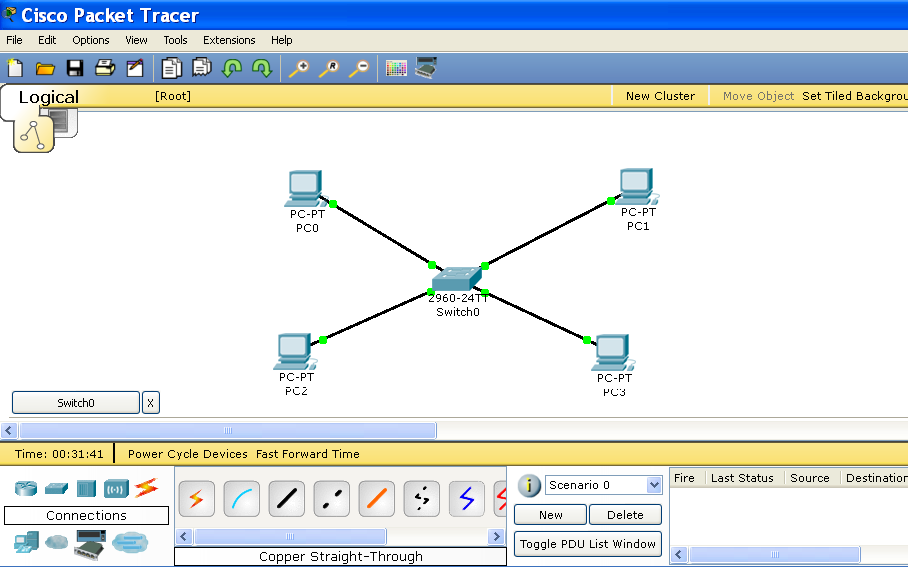Open the drawing palette icon
The width and height of the screenshot is (908, 567).
[396, 68]
